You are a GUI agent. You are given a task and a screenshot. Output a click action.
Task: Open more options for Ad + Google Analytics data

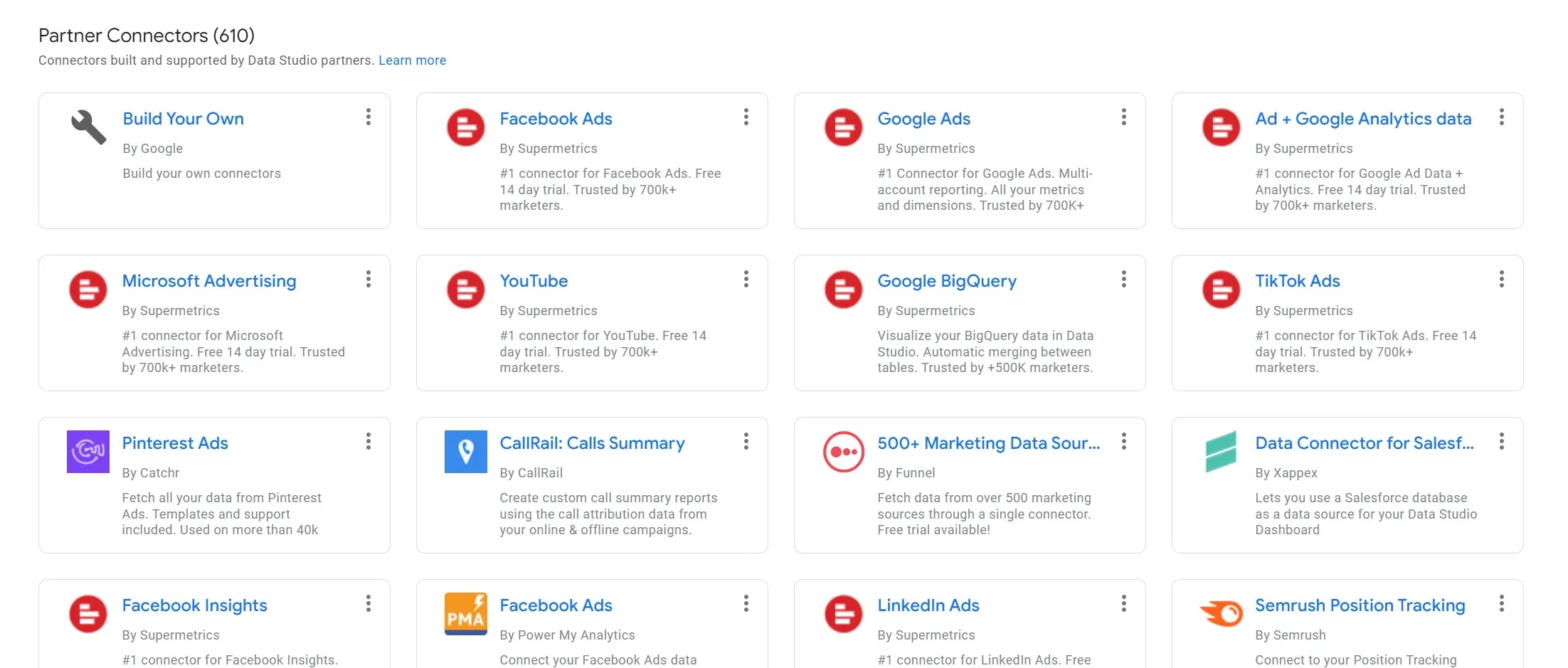point(1502,117)
